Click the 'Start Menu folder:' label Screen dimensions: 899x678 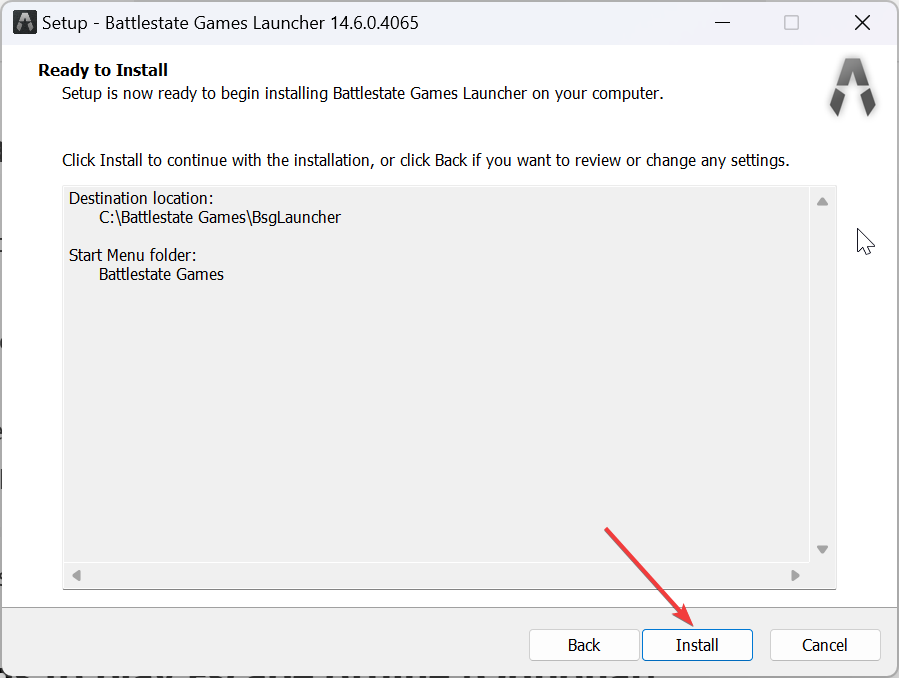click(x=132, y=255)
